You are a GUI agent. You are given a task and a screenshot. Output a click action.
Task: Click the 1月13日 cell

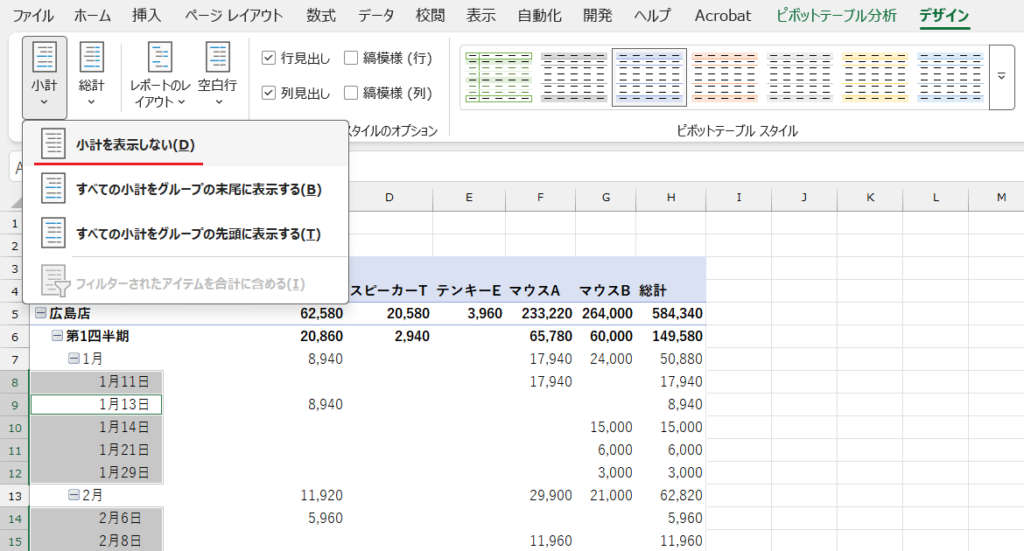click(97, 405)
